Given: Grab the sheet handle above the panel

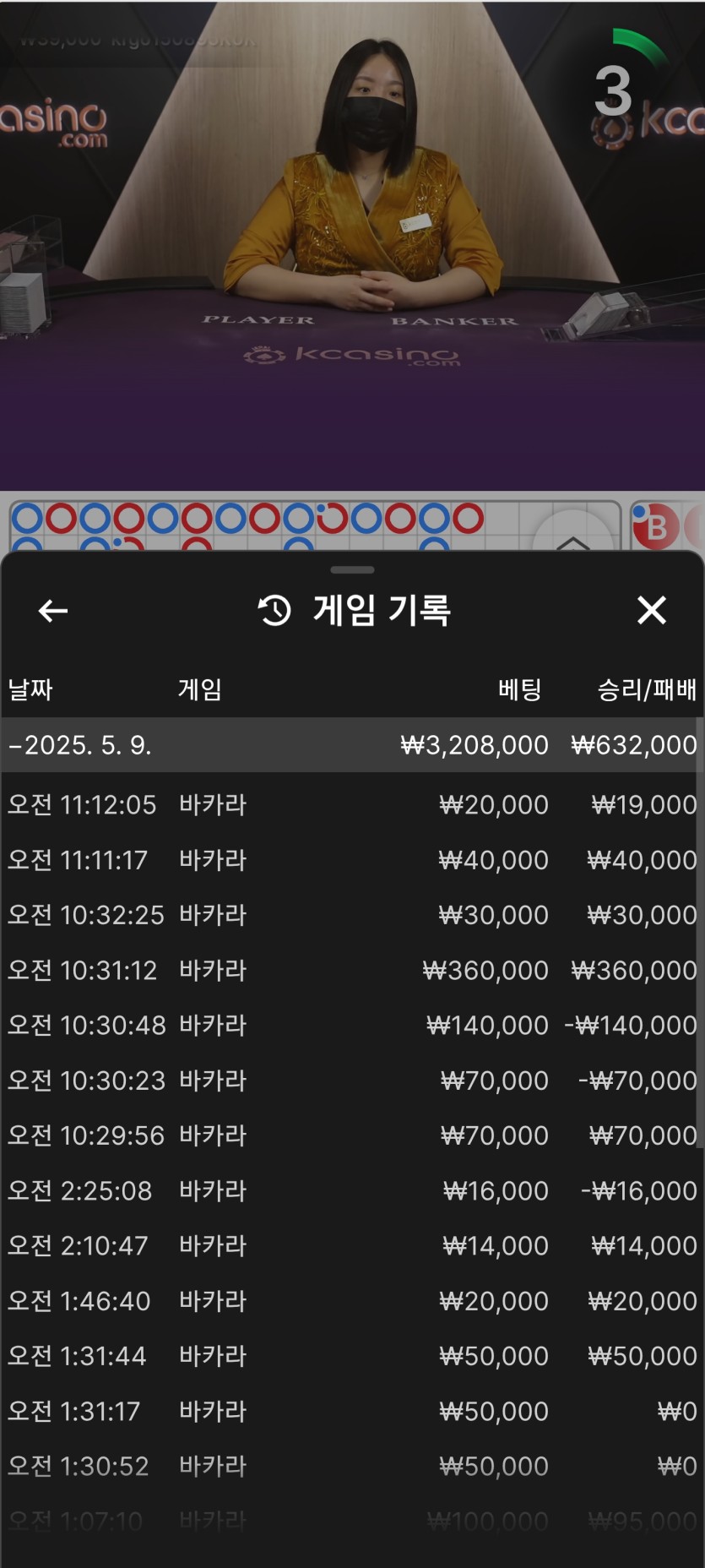Looking at the screenshot, I should tap(352, 569).
